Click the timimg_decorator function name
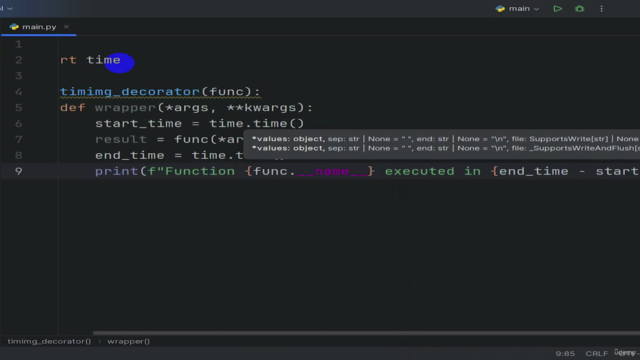 click(130, 92)
